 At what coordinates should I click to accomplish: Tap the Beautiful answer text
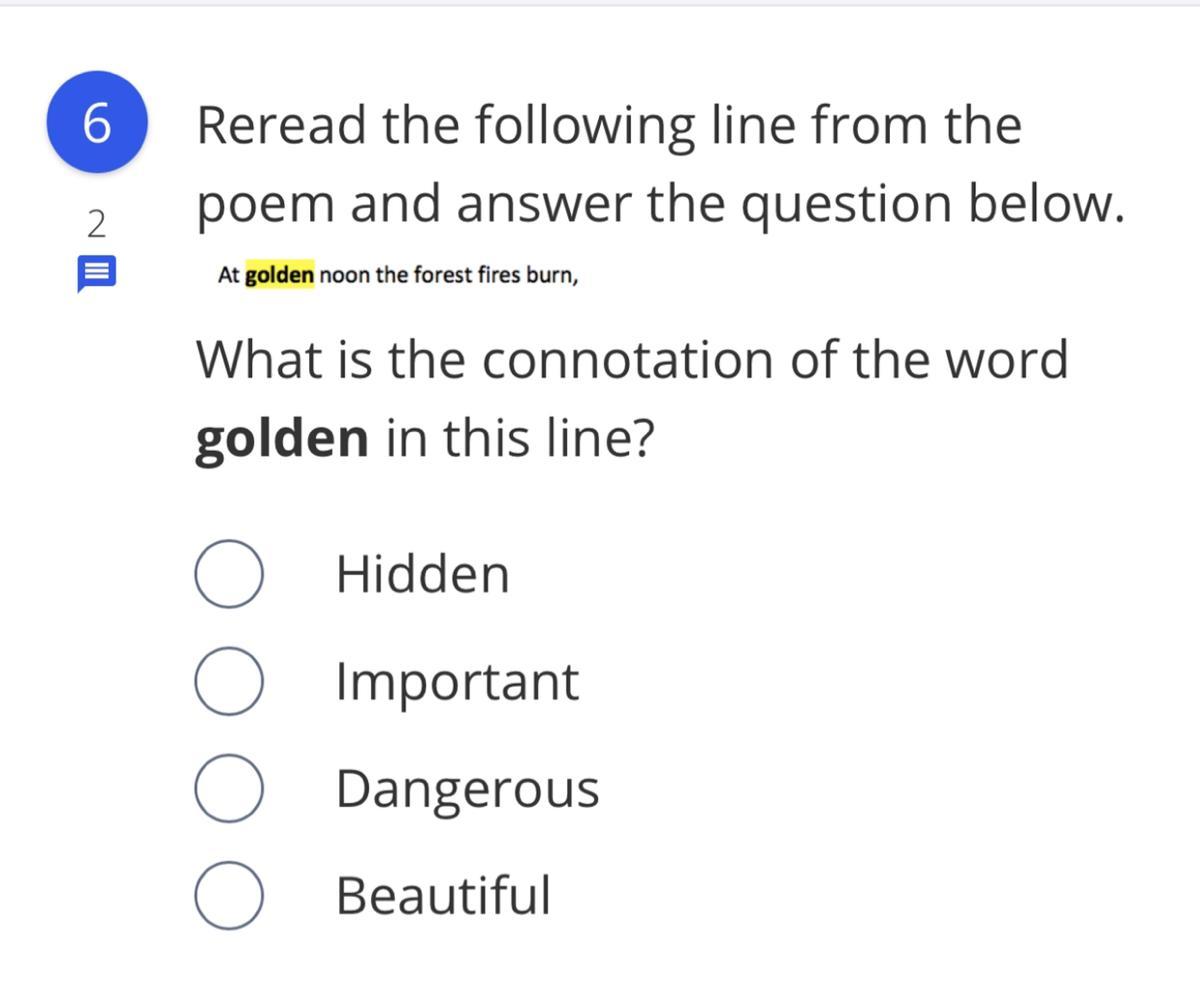(443, 895)
